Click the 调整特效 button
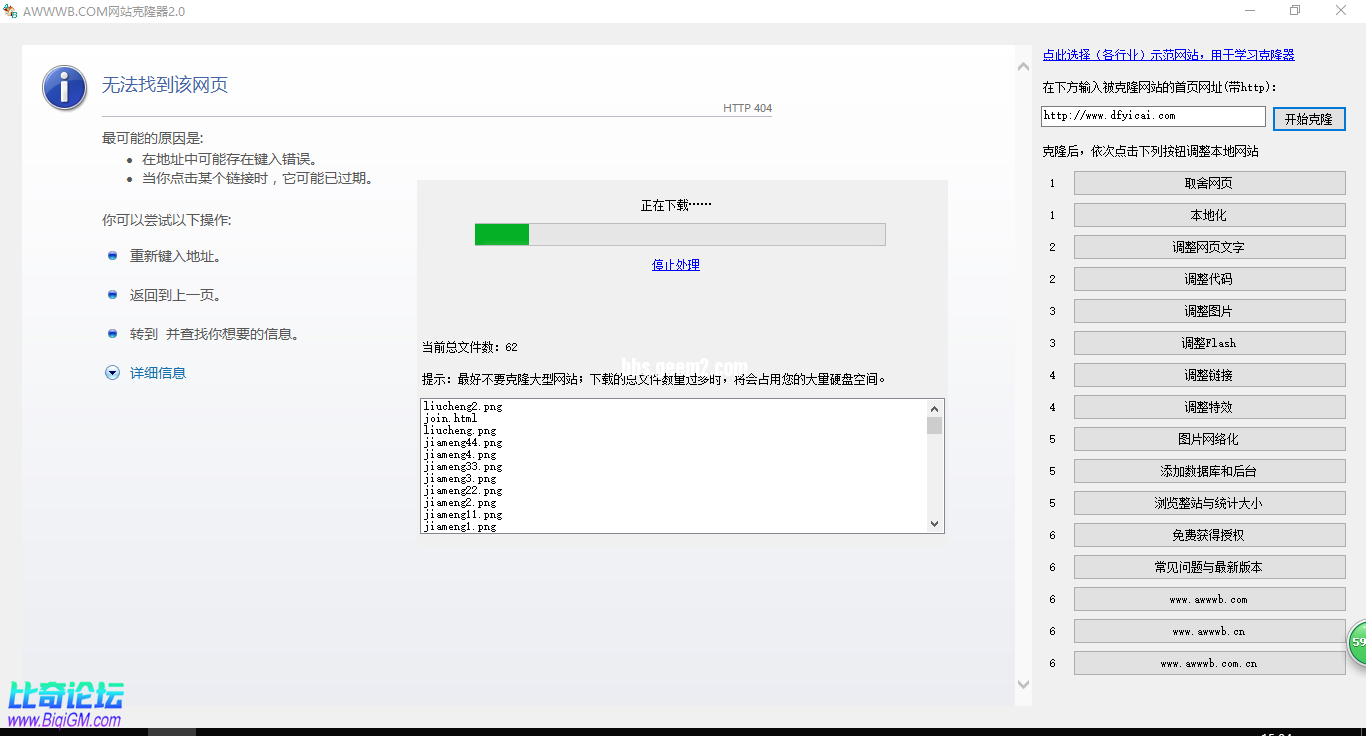 coord(1209,407)
